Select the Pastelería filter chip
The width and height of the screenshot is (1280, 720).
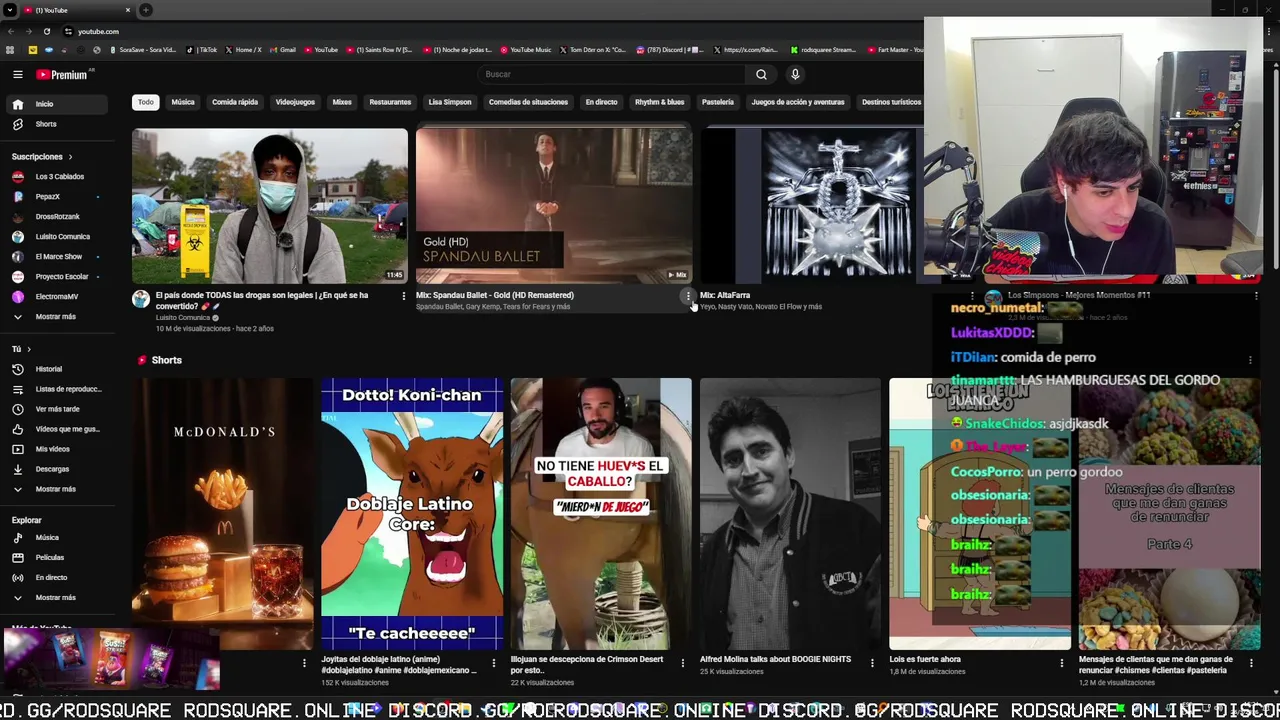[x=718, y=102]
